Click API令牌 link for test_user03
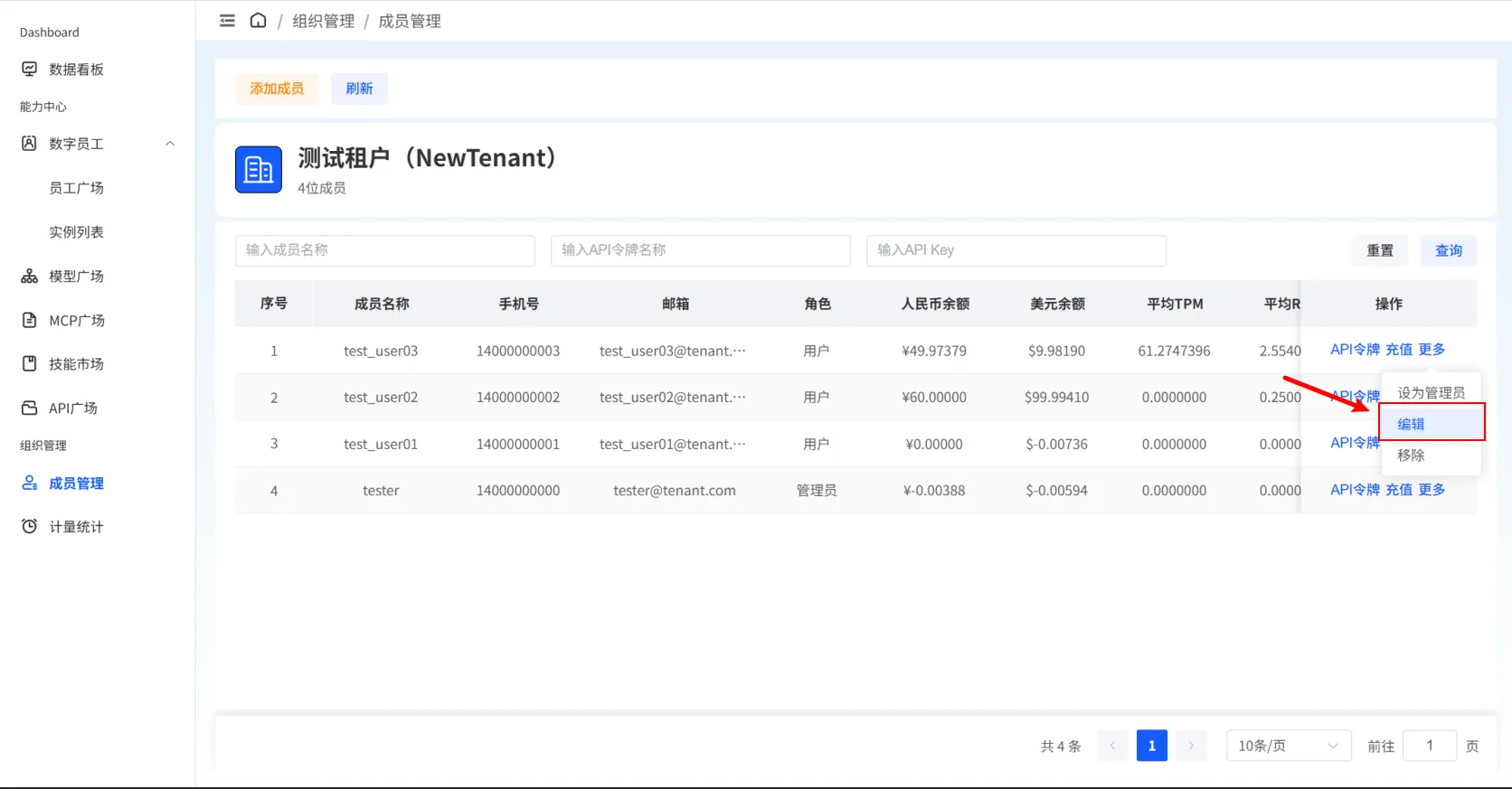Image resolution: width=1512 pixels, height=789 pixels. pyautogui.click(x=1355, y=350)
